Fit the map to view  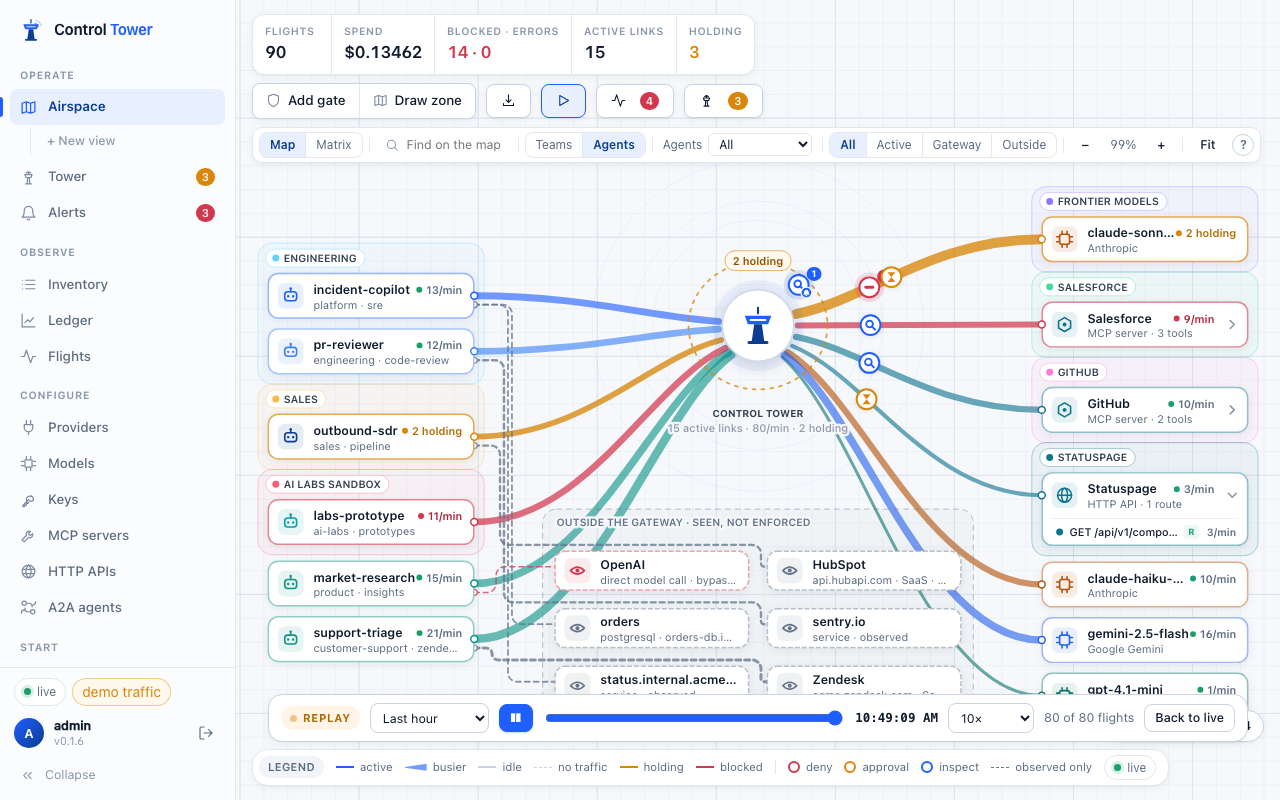coord(1208,145)
